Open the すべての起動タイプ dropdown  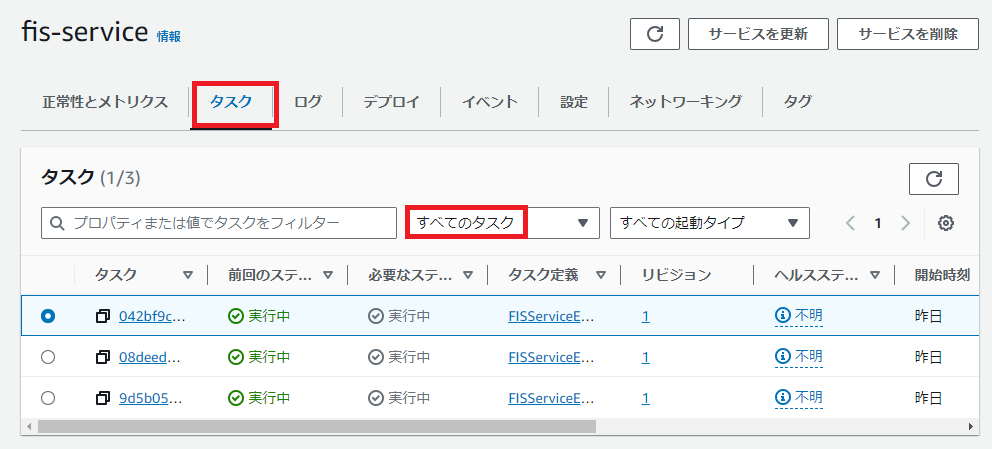click(710, 223)
